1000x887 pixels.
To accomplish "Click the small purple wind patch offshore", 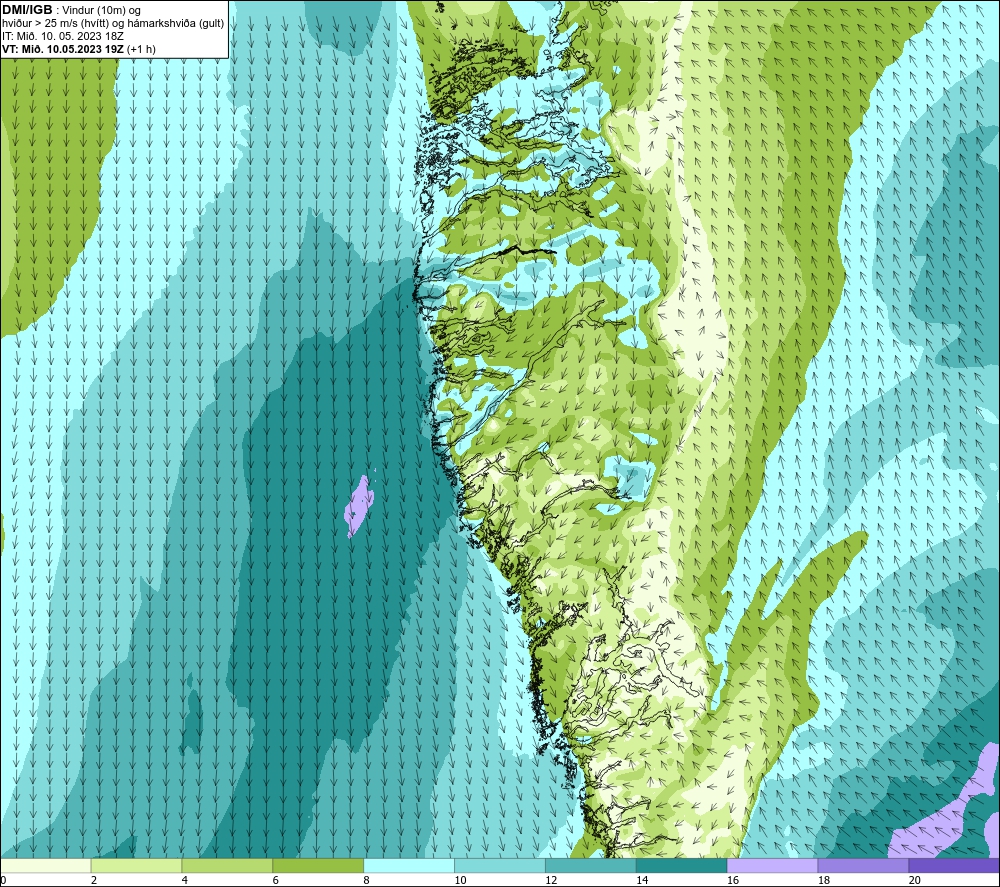I will (359, 506).
